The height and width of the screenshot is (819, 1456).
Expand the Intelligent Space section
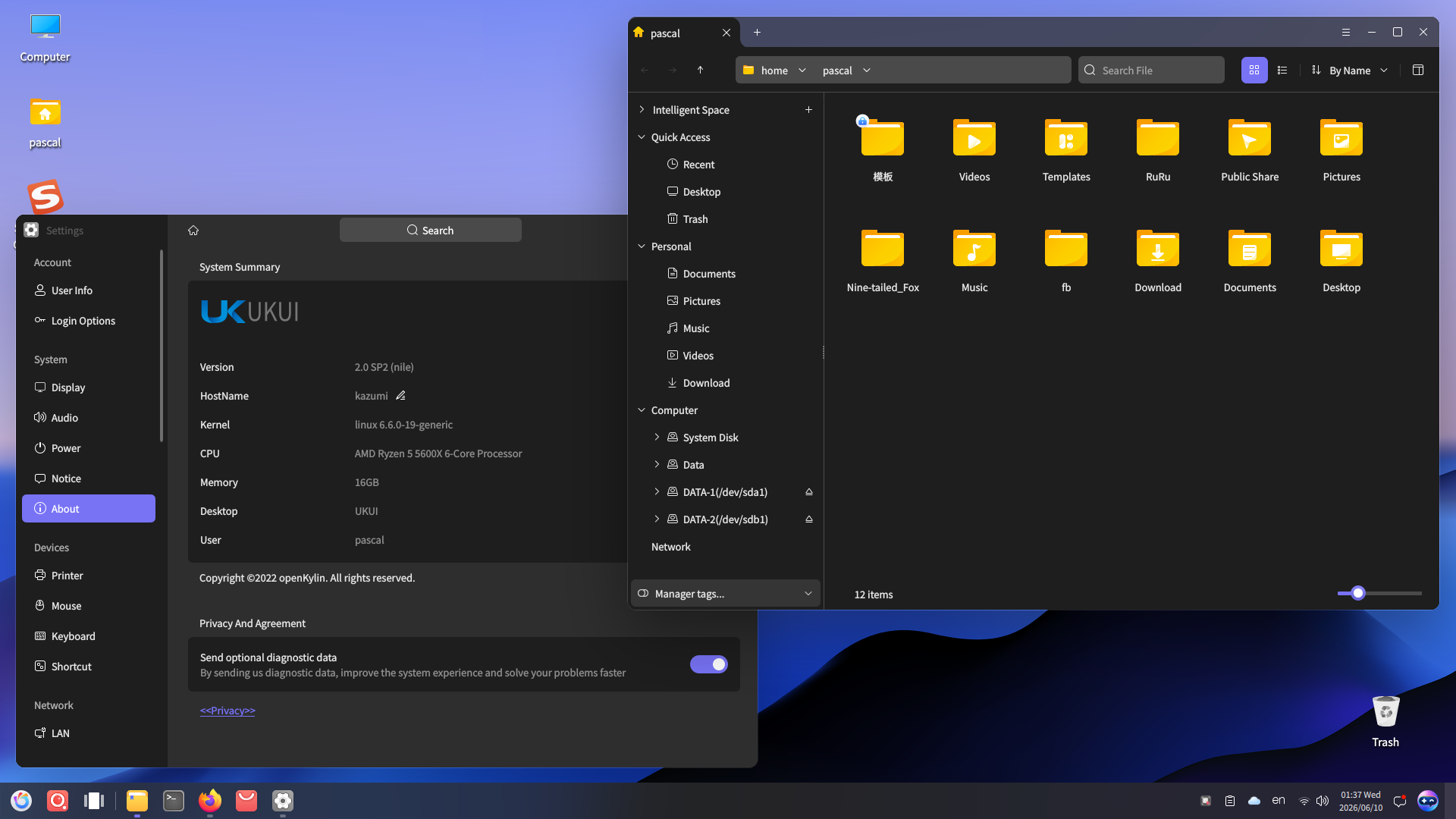click(x=642, y=109)
